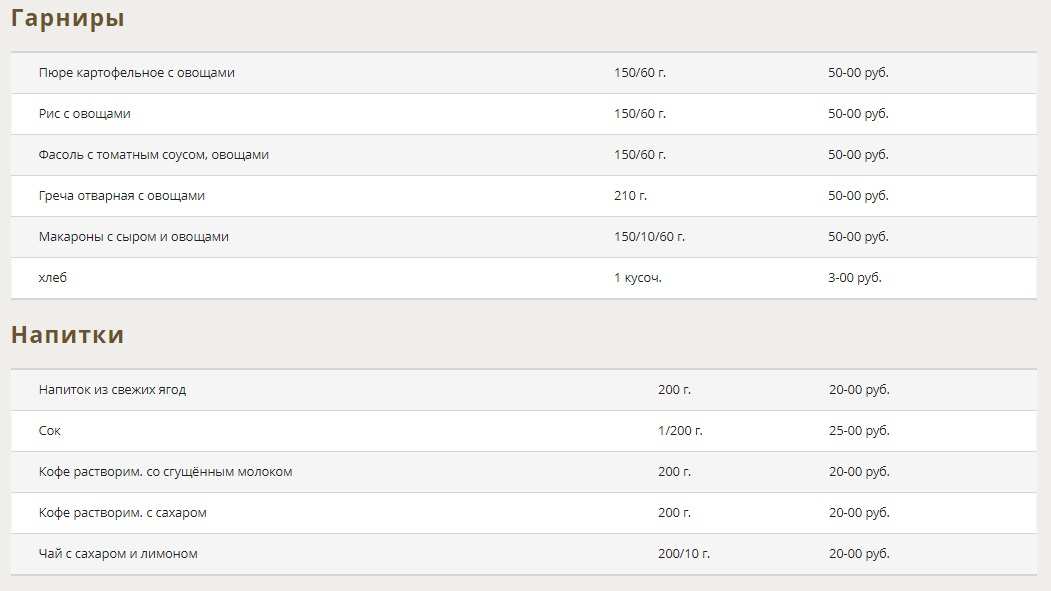Click the "Сок" drink name
Screen dimensions: 1051x591
pos(50,431)
